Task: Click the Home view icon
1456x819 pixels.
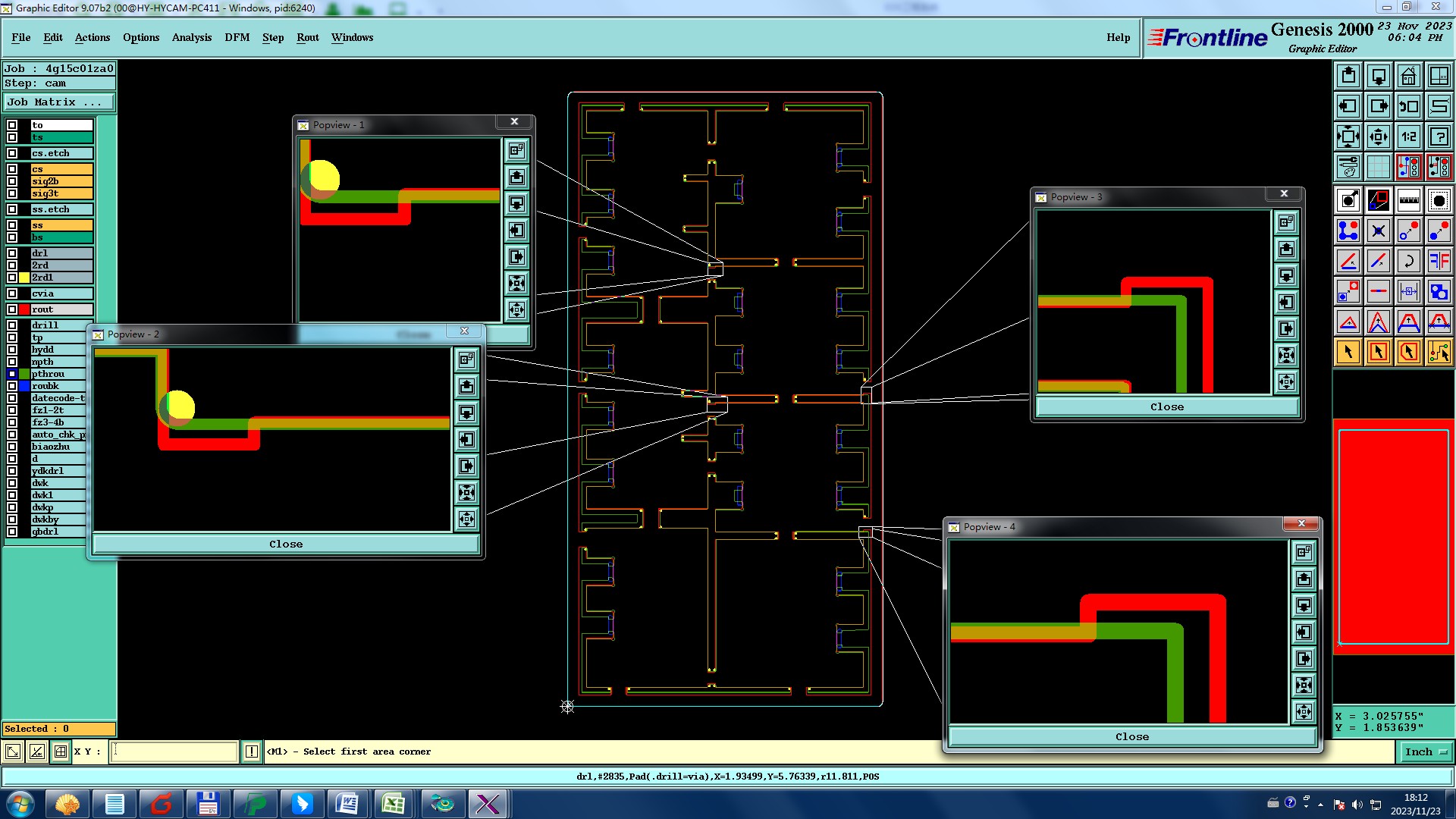Action: (x=1408, y=76)
